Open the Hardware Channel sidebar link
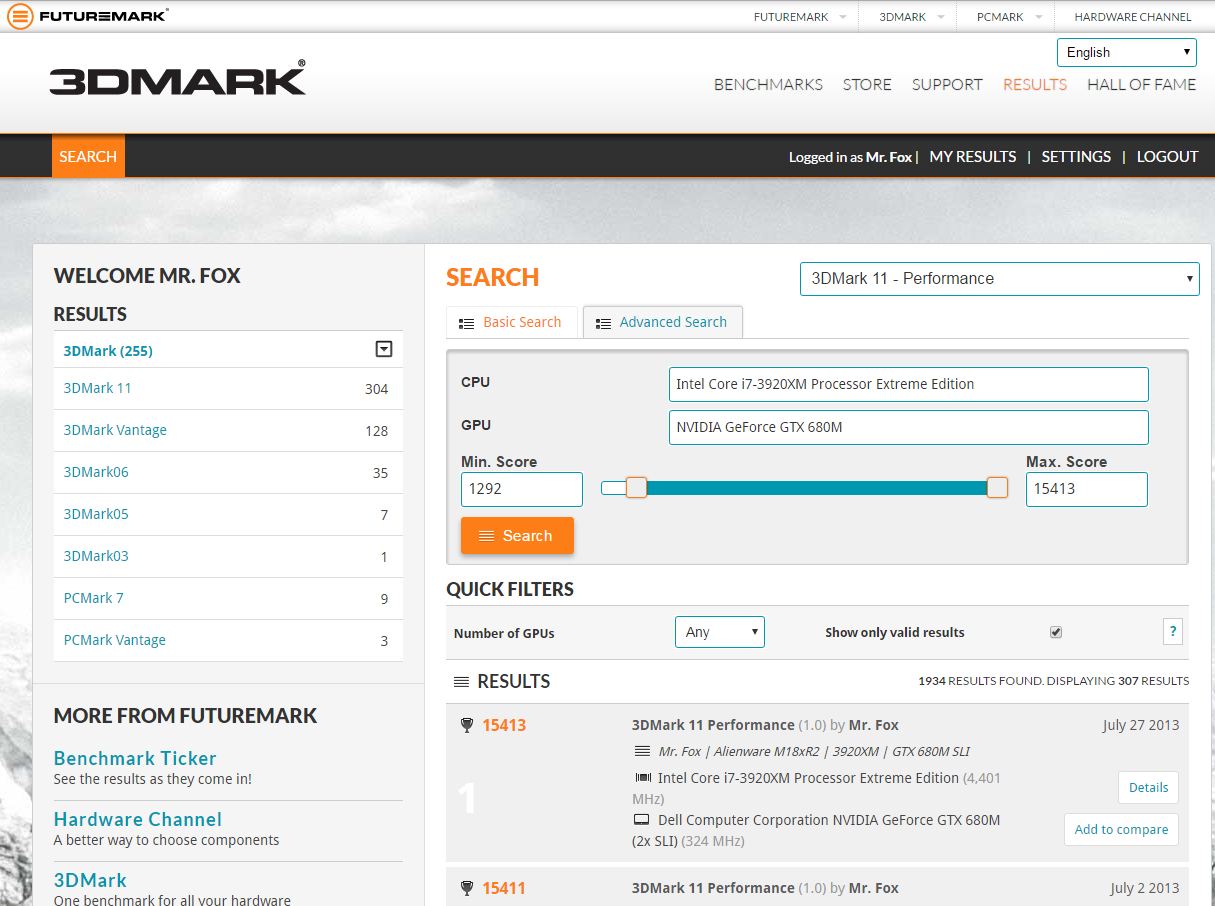 138,819
